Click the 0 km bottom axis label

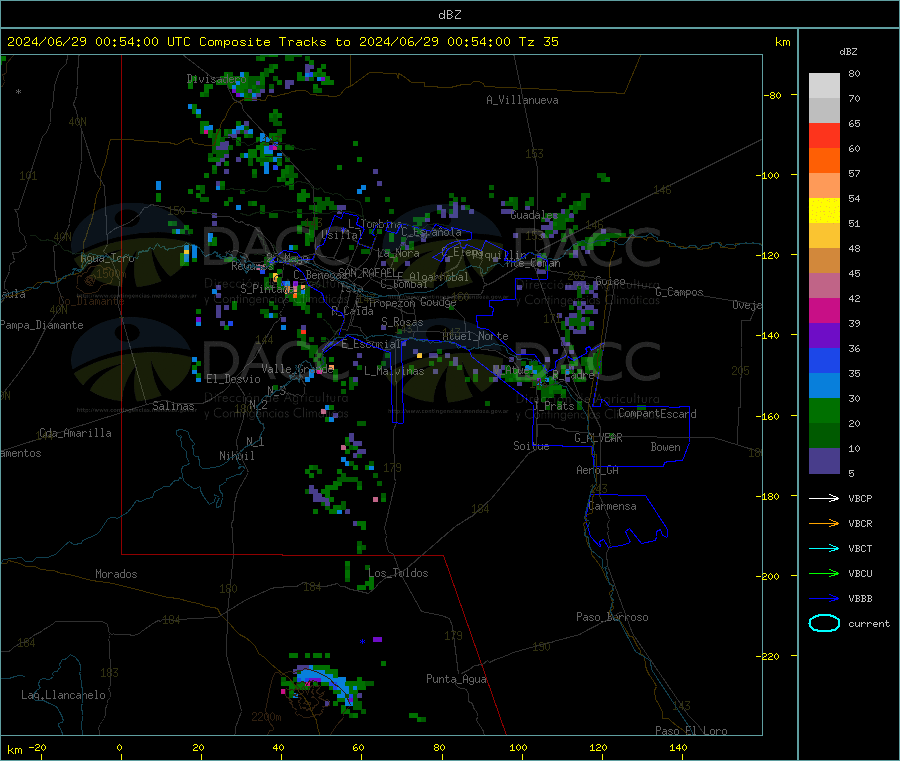point(119,748)
